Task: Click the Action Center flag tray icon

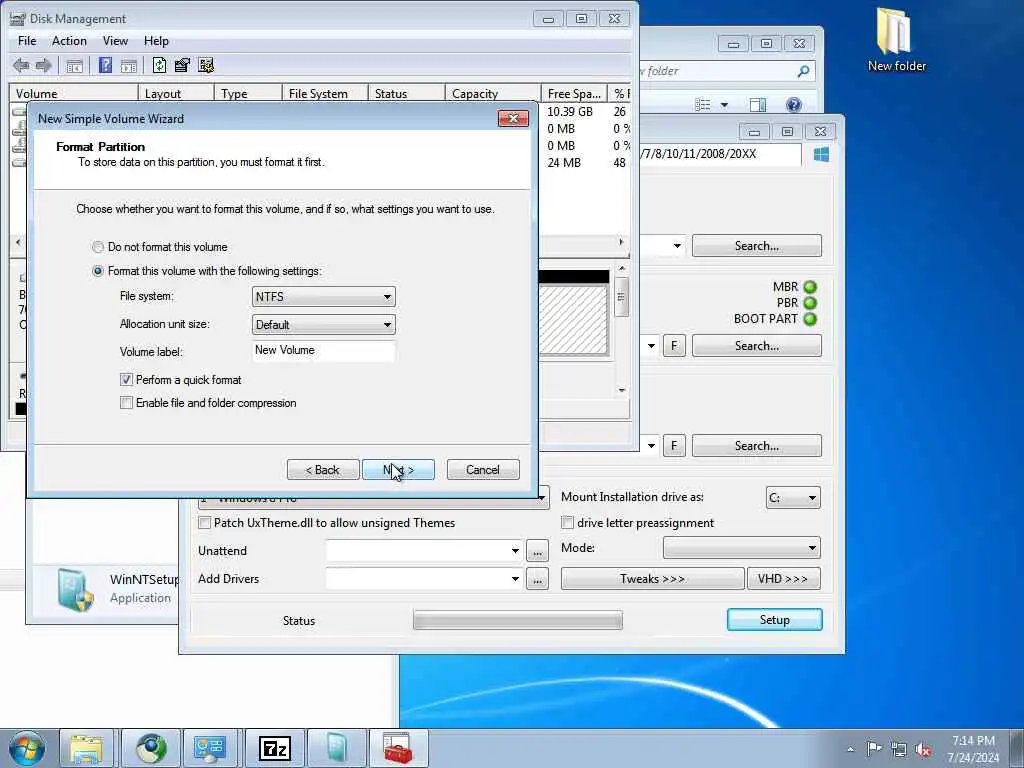Action: pos(874,748)
